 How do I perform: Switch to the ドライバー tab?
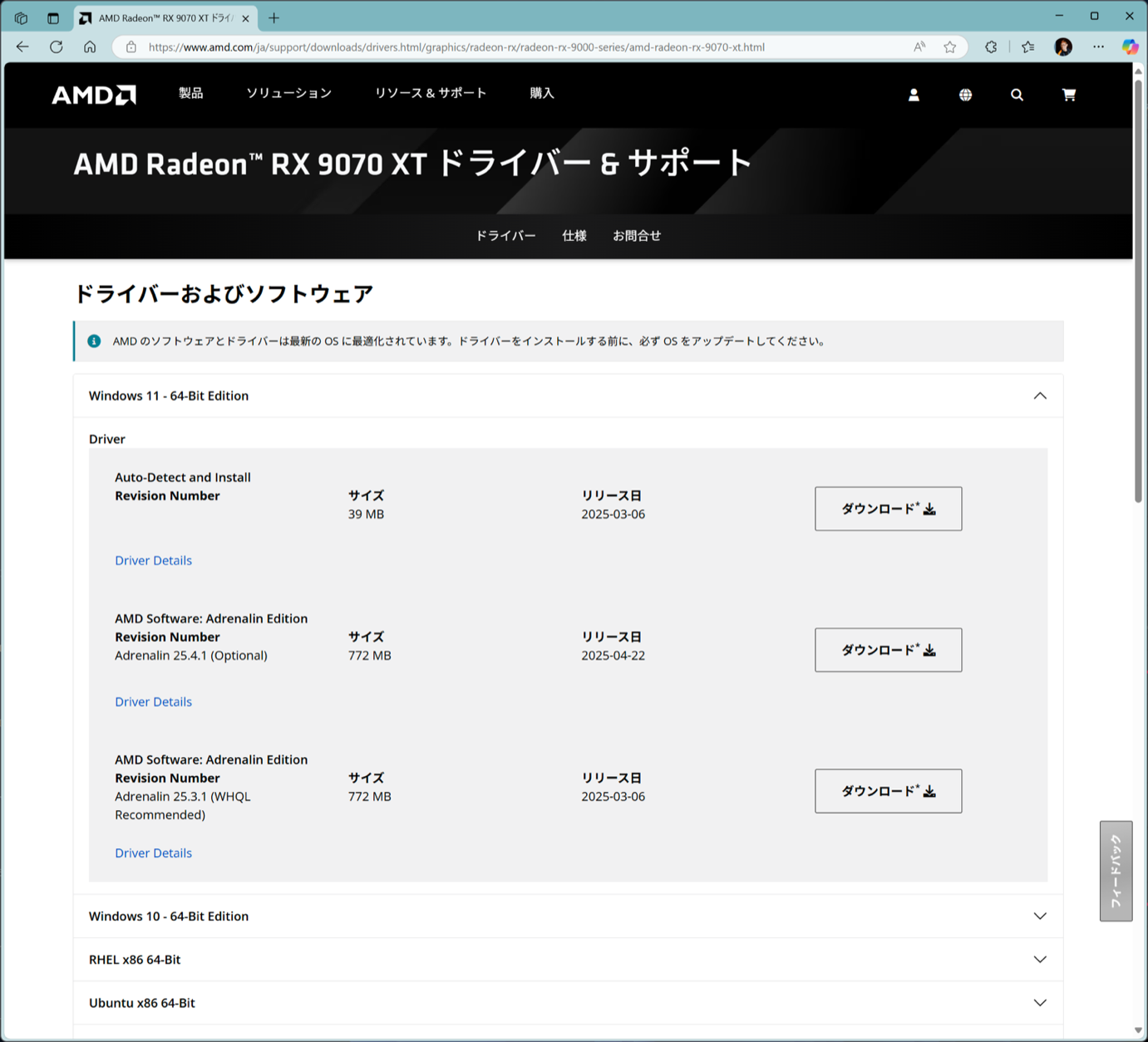(x=505, y=236)
